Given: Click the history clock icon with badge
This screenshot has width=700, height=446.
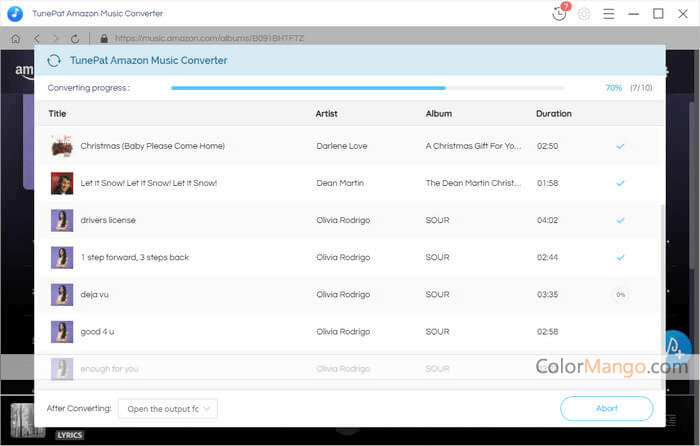Looking at the screenshot, I should tap(559, 14).
